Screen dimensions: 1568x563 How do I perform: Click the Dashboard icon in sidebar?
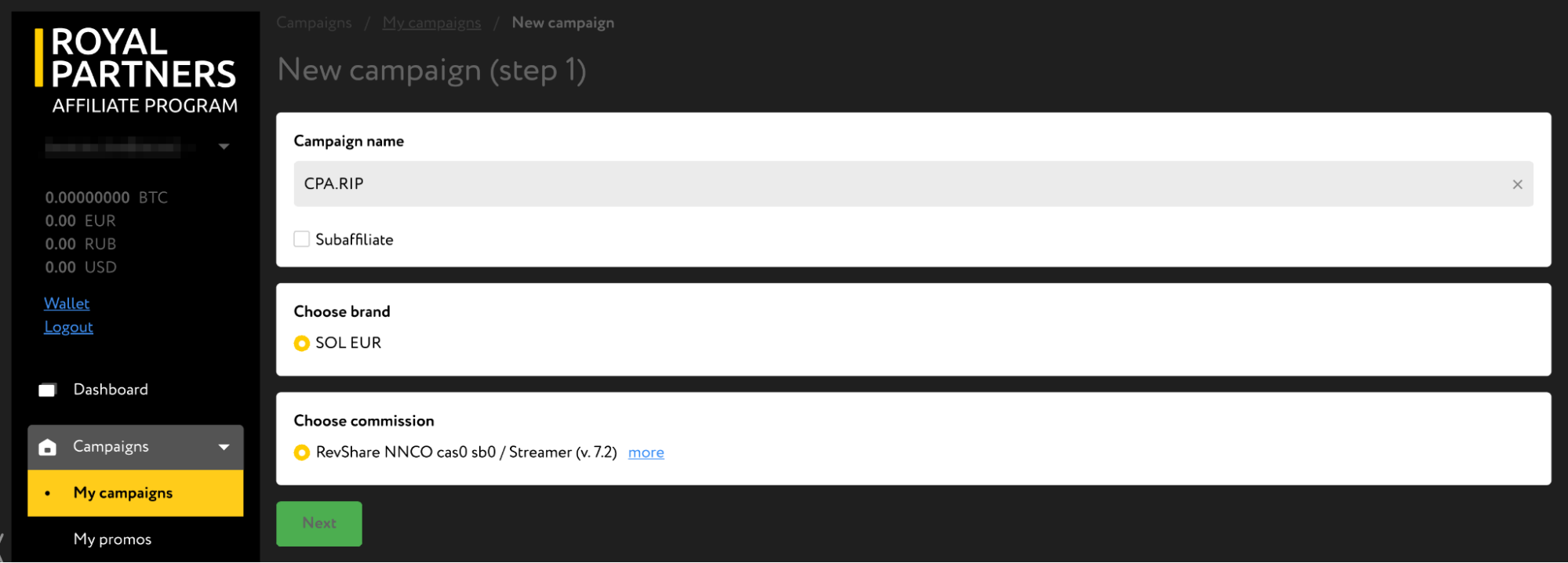(48, 390)
